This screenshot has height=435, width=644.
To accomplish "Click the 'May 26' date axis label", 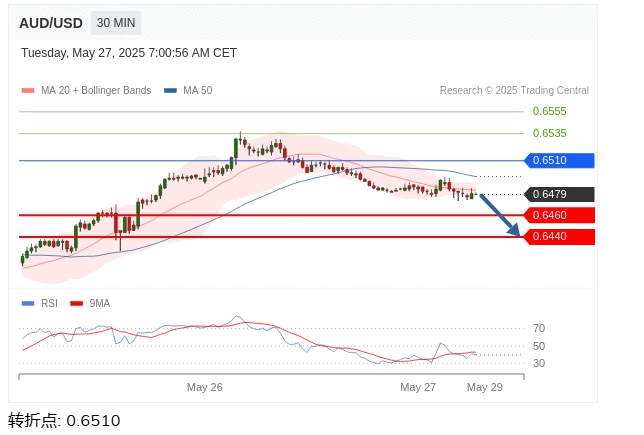I will [205, 387].
